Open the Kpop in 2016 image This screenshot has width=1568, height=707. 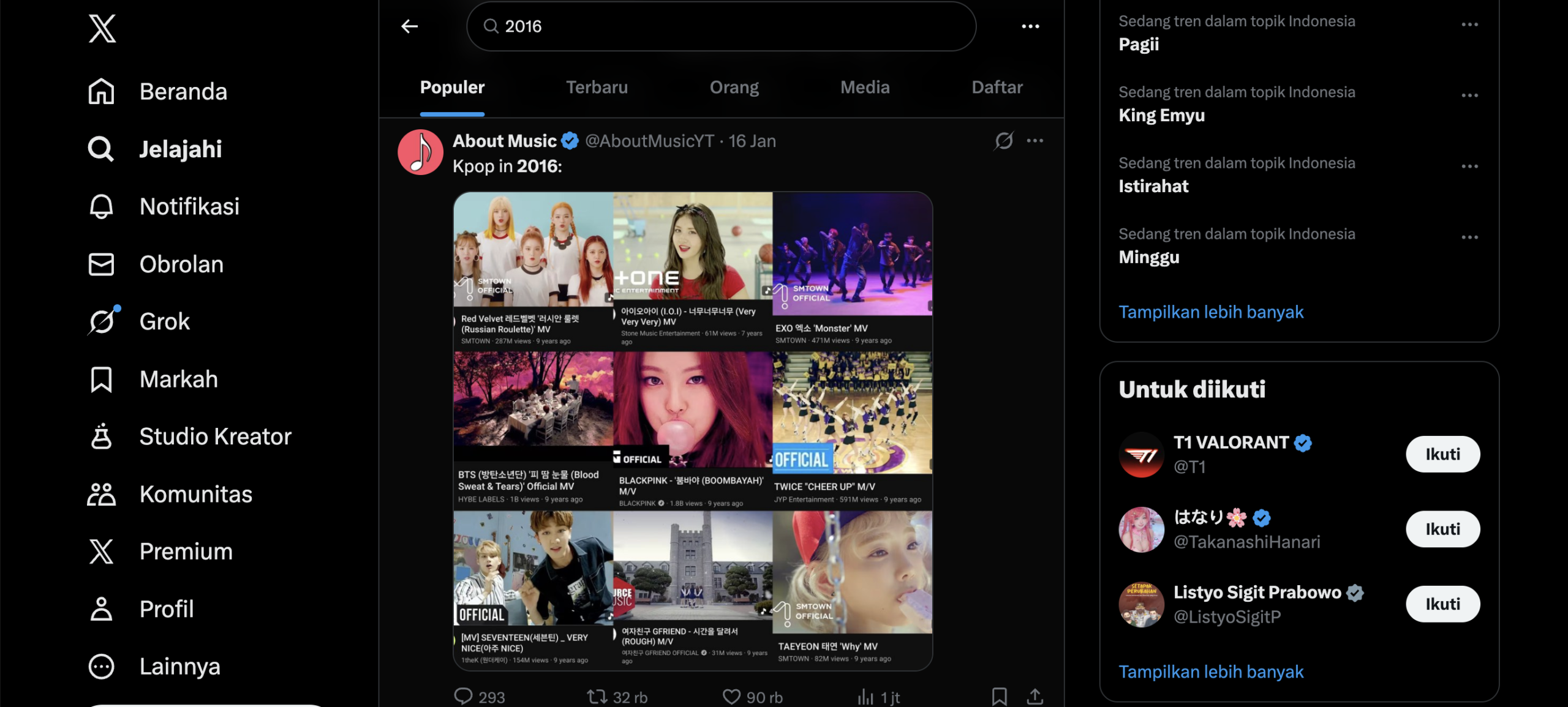point(693,432)
